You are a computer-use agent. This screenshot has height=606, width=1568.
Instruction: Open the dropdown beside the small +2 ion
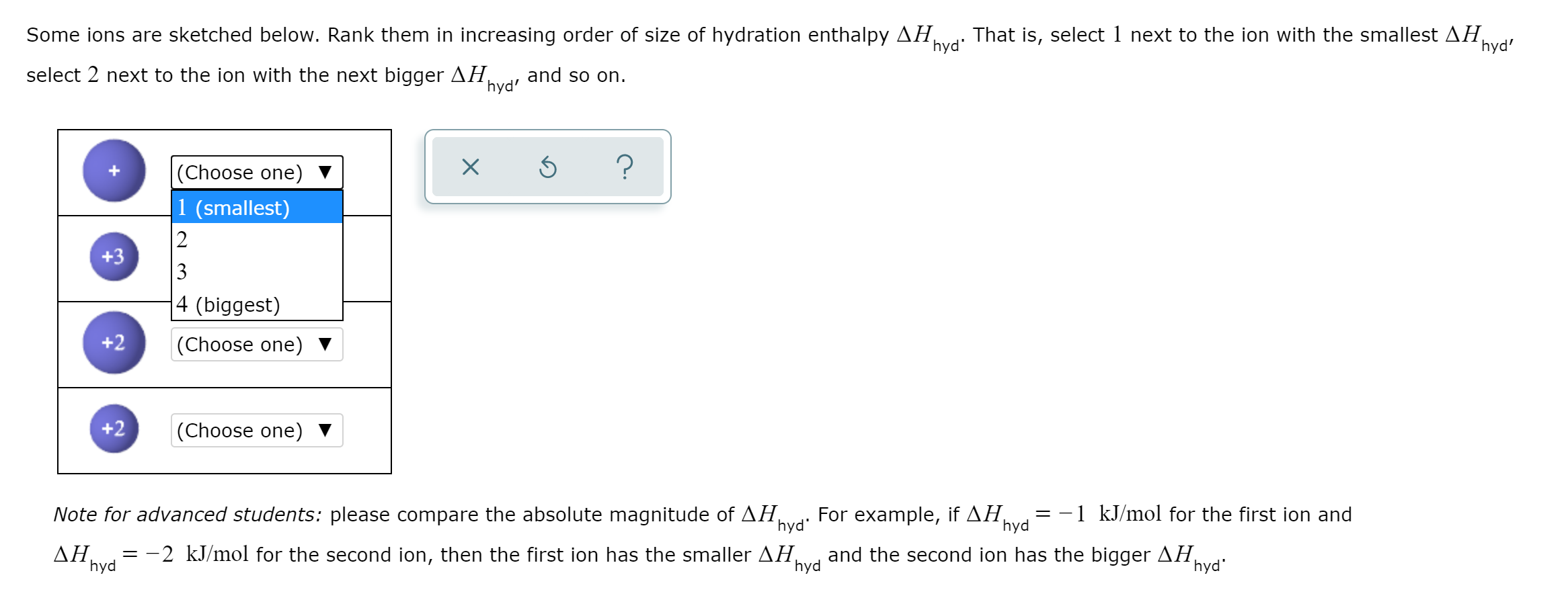click(x=257, y=430)
